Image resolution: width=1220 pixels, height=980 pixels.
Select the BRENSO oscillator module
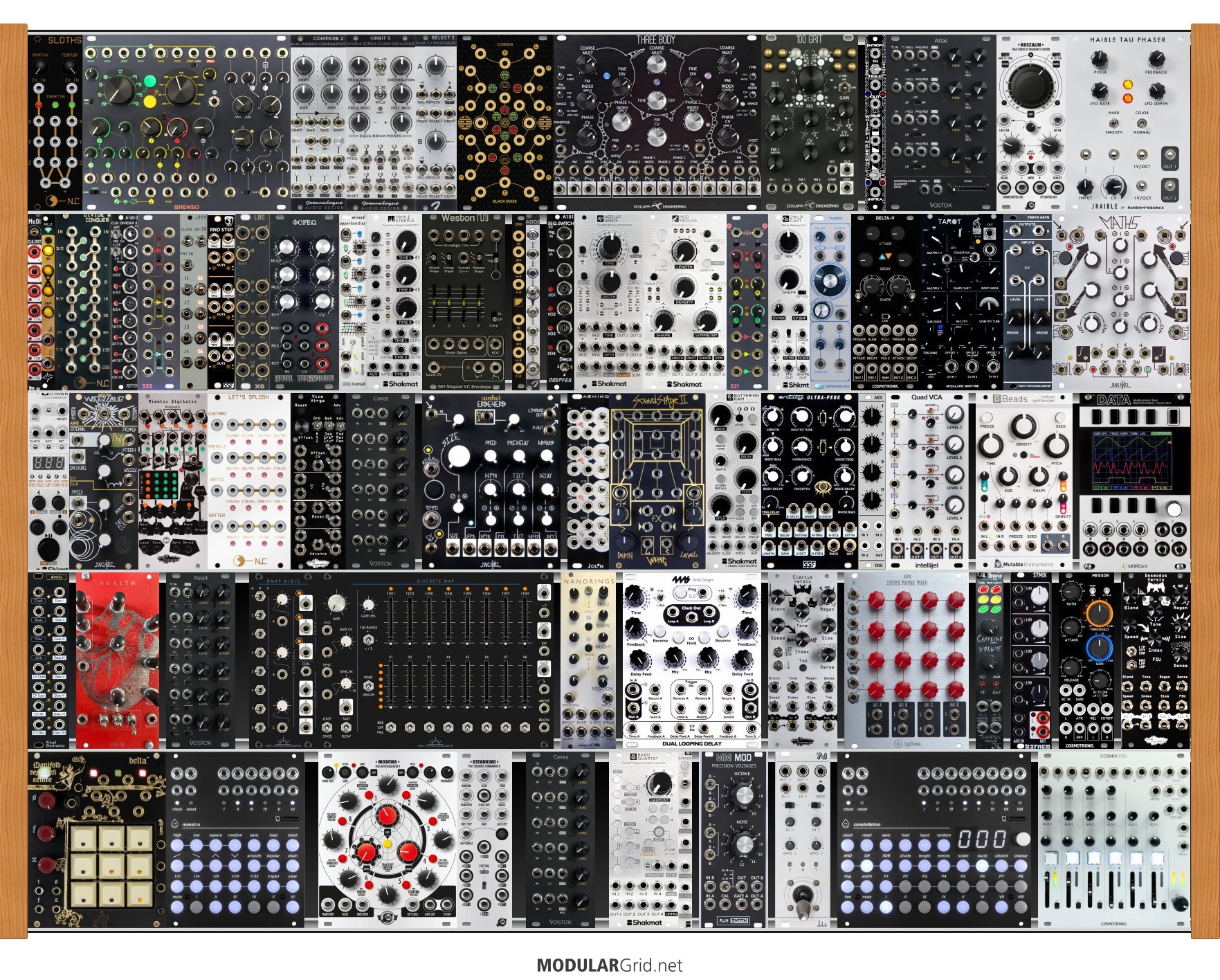pos(187,122)
